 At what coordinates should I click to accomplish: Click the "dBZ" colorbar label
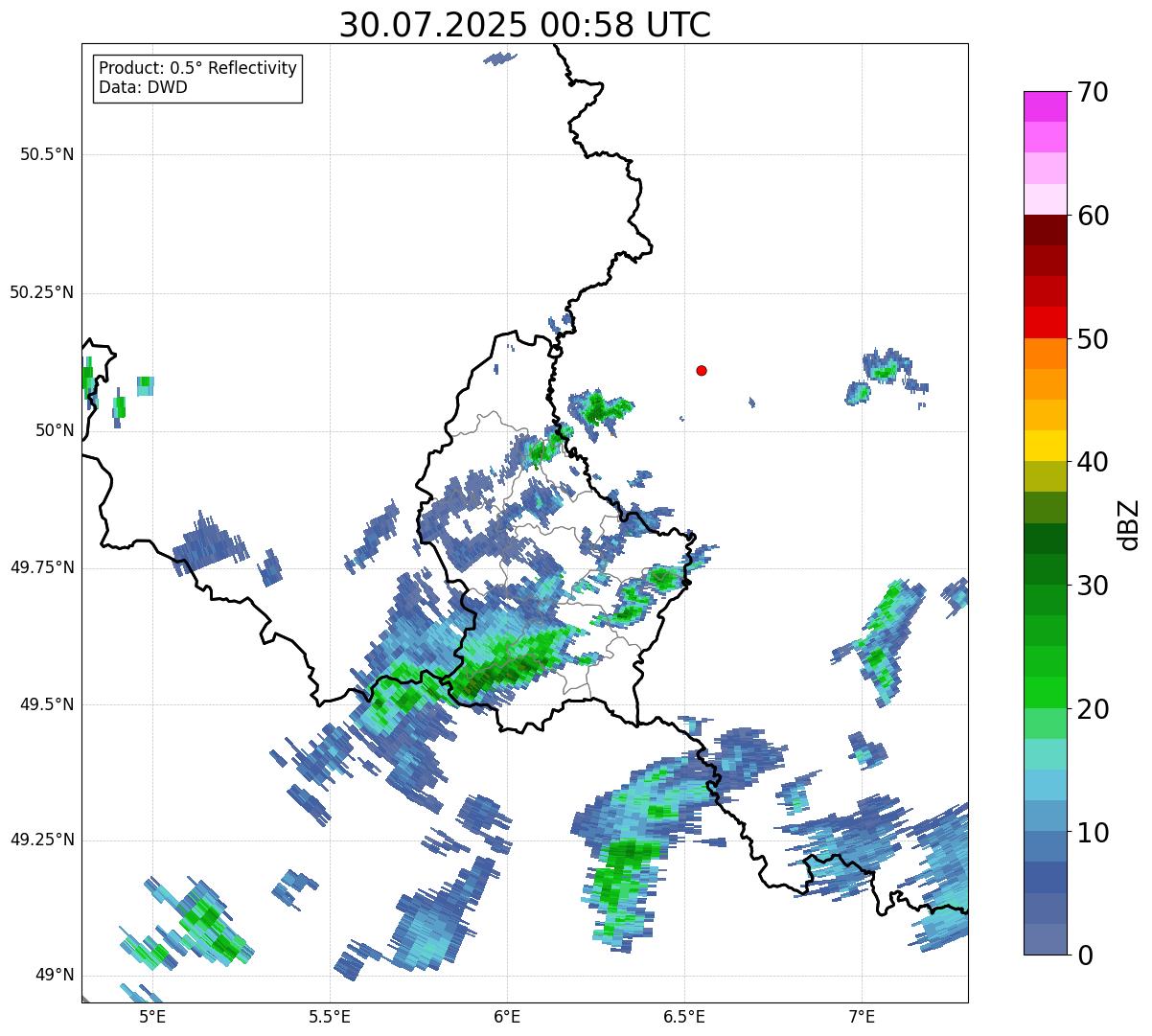tap(1129, 523)
